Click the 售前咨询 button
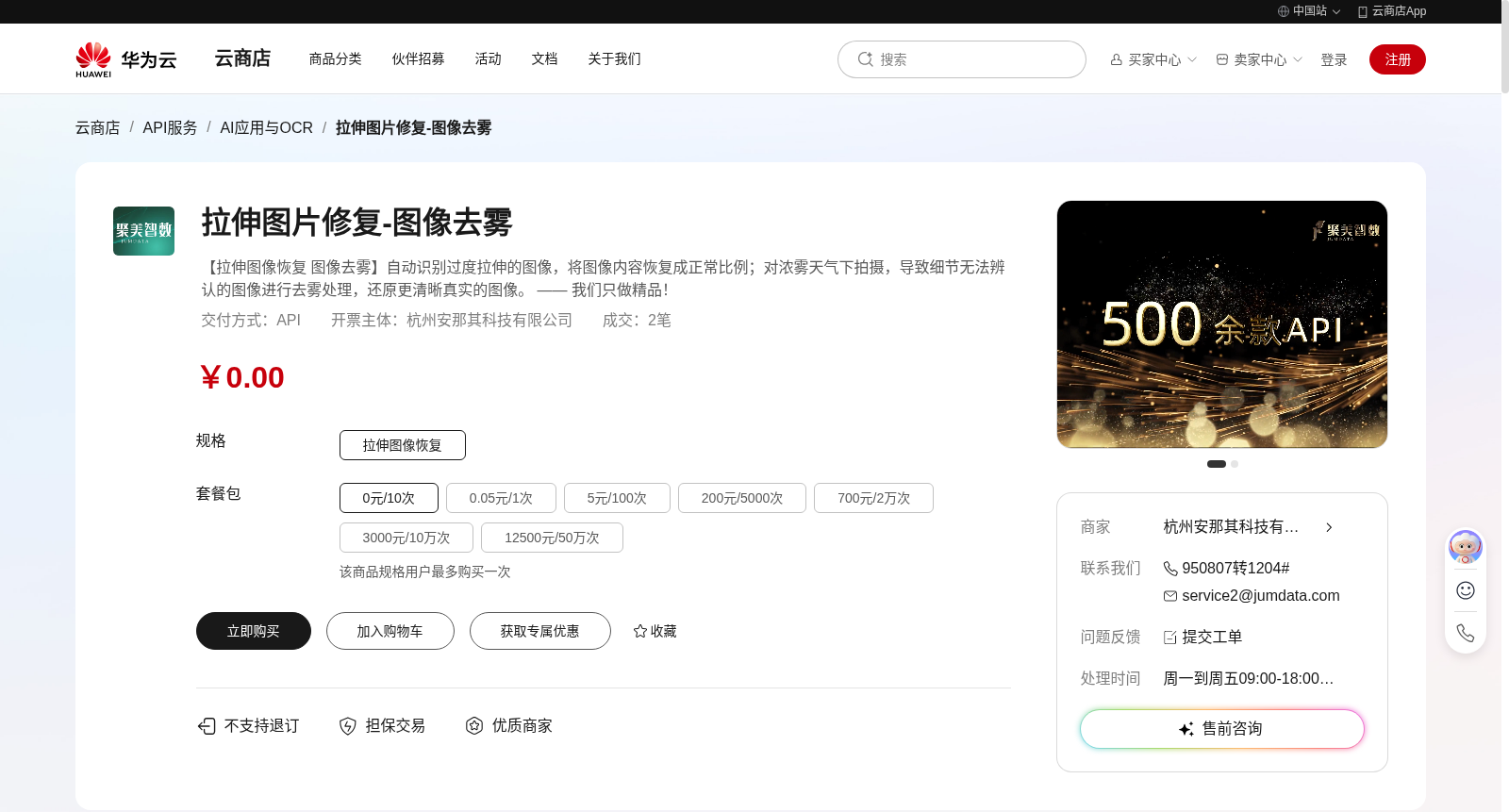The image size is (1509, 812). pos(1222,729)
